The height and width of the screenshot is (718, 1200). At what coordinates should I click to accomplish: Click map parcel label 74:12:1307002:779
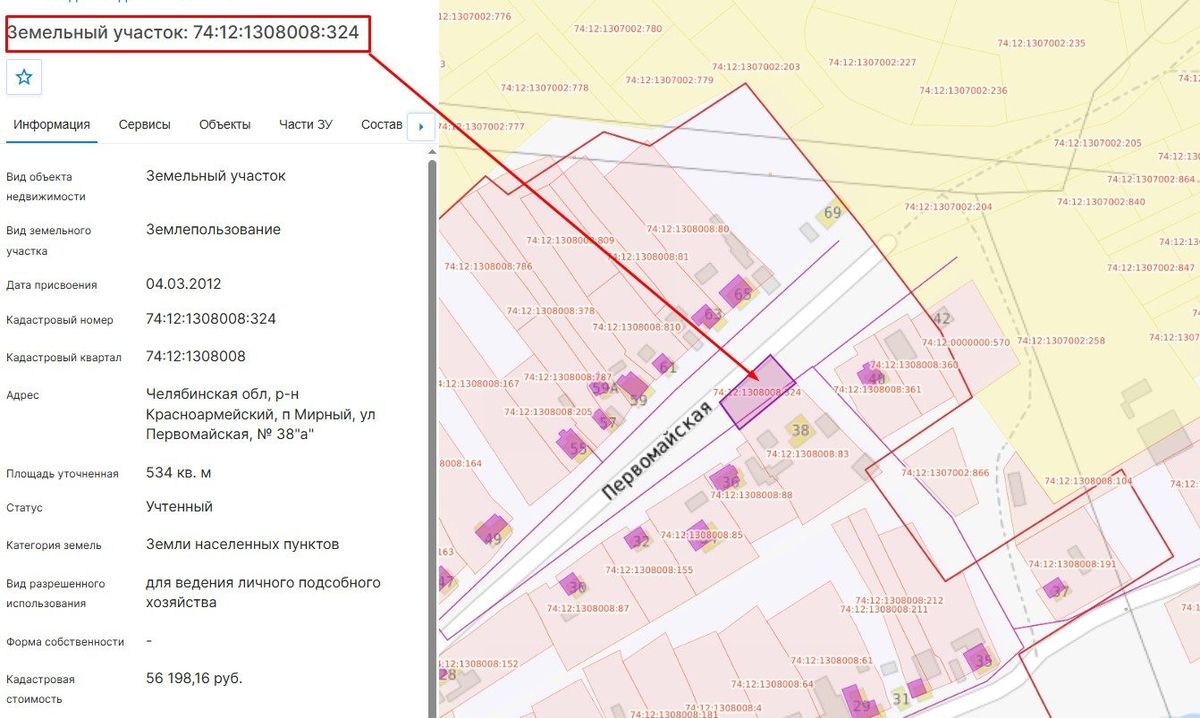tap(670, 80)
